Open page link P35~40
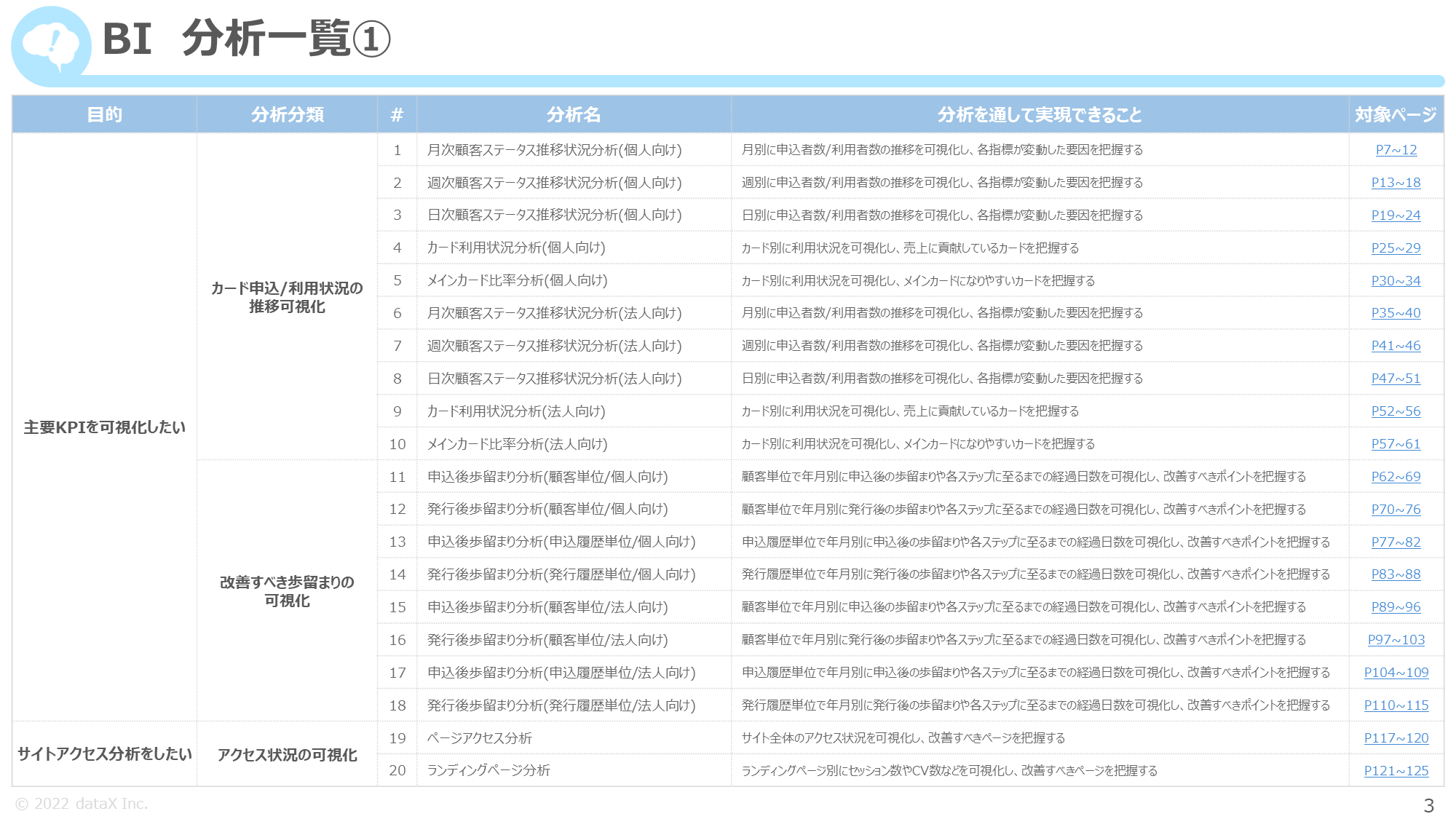 click(x=1396, y=313)
